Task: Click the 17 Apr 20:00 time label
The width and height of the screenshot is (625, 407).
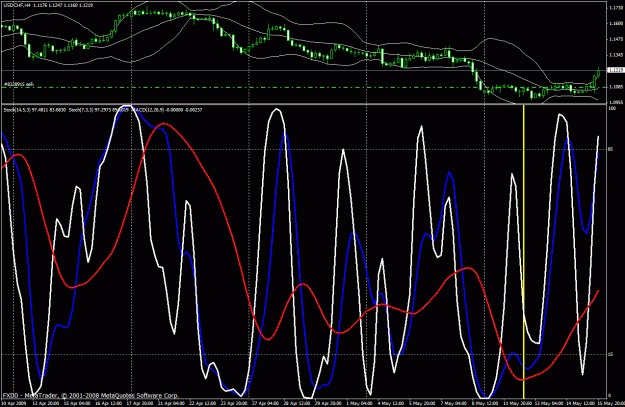Action: [x=140, y=403]
